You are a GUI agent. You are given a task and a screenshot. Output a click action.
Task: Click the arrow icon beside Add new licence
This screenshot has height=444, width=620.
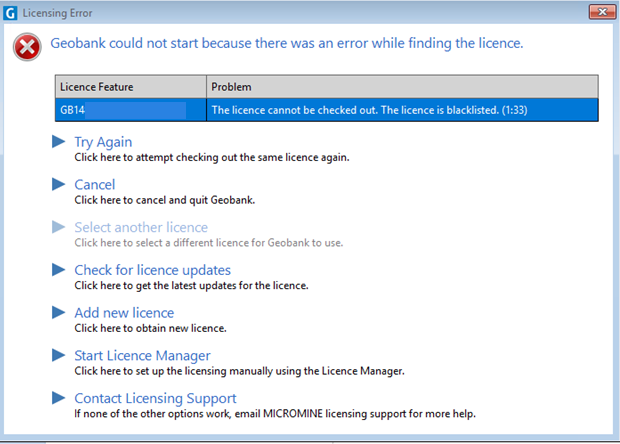tap(58, 313)
